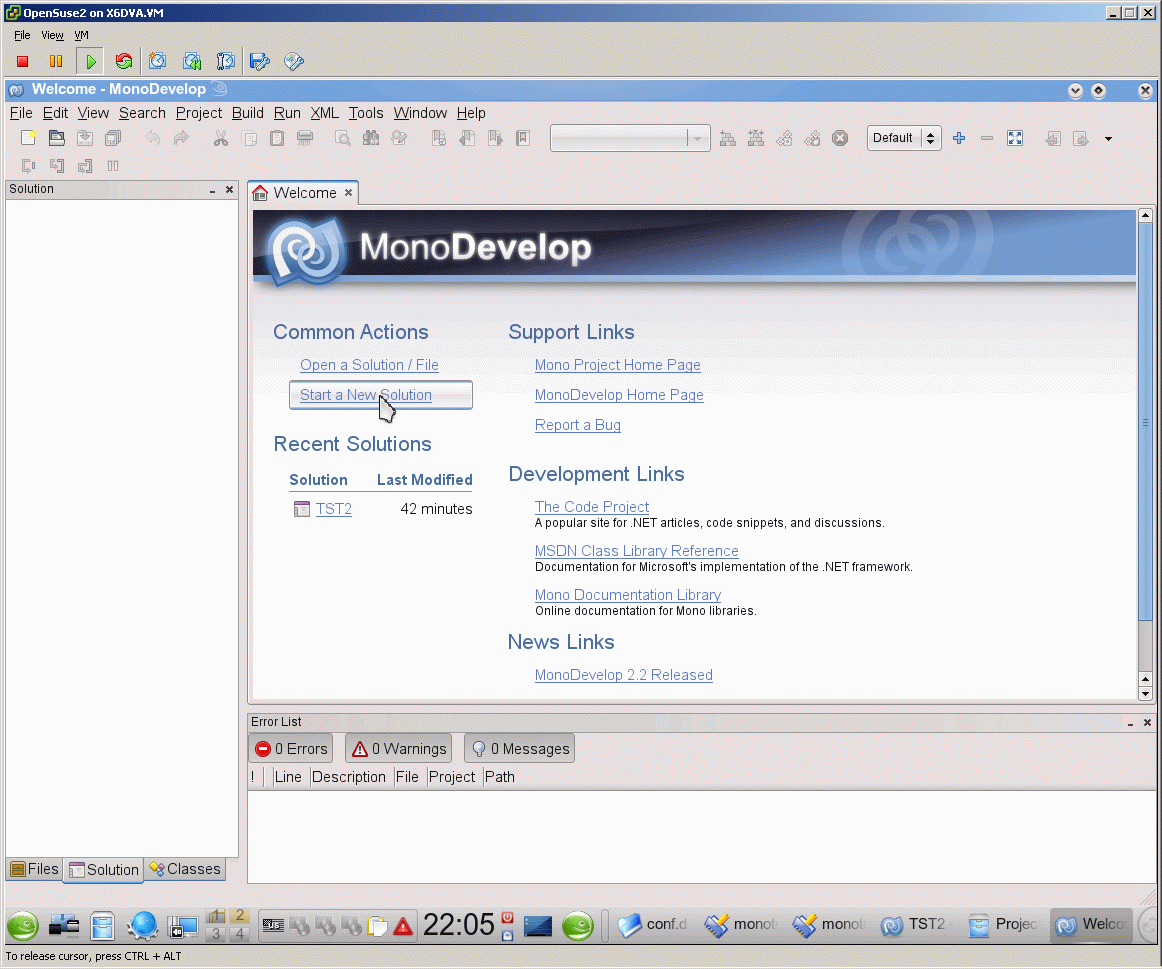Click the Full Screen toggle icon
The width and height of the screenshot is (1162, 969).
click(x=1015, y=138)
